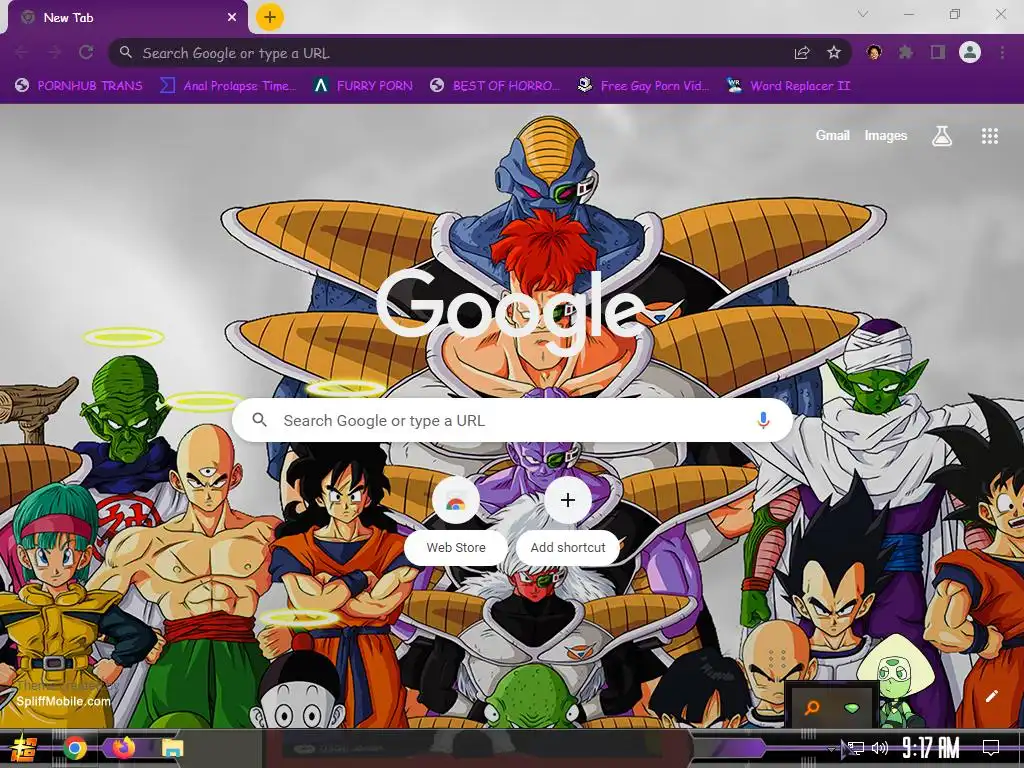Click the green gem icon in tray popup
Viewport: 1024px width, 768px height.
pos(851,707)
